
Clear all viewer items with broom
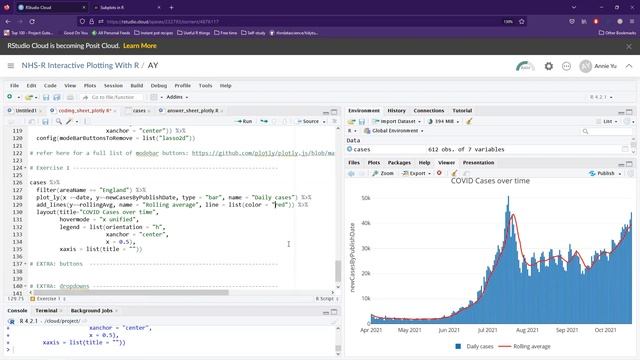(x=454, y=173)
